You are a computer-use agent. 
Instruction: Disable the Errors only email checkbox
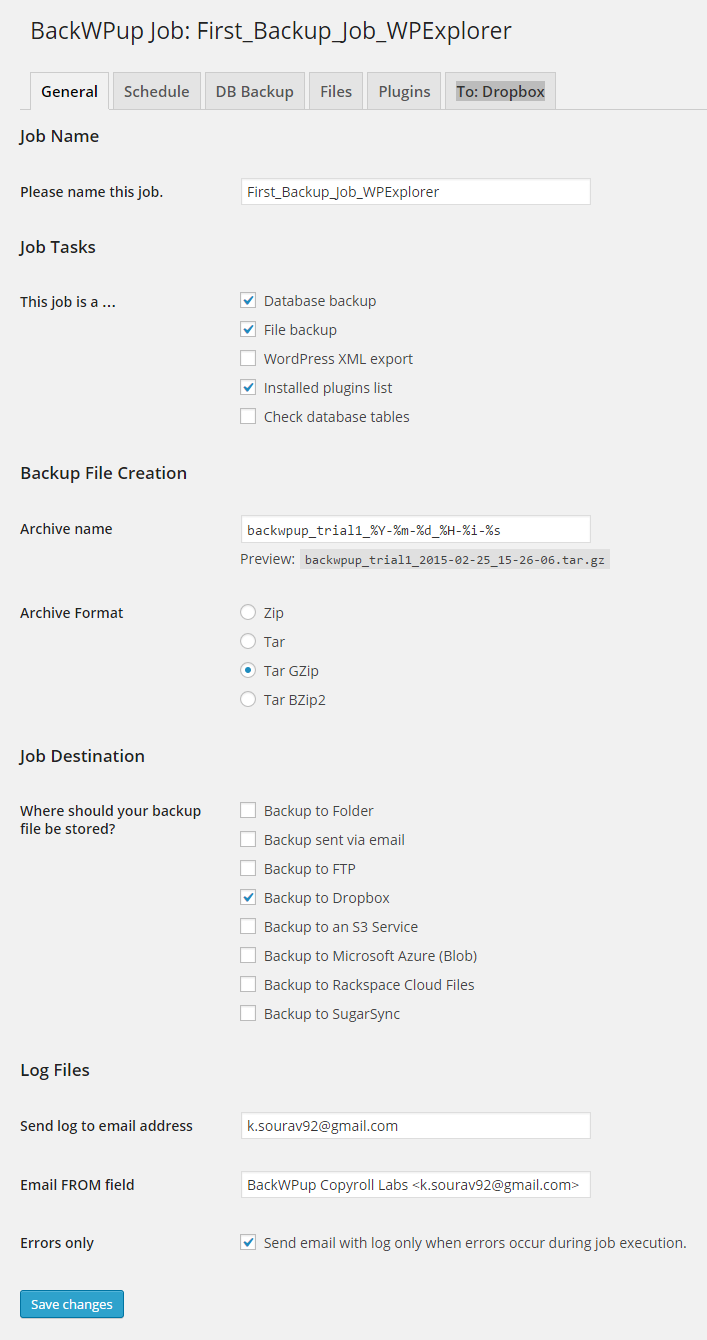click(x=248, y=1242)
